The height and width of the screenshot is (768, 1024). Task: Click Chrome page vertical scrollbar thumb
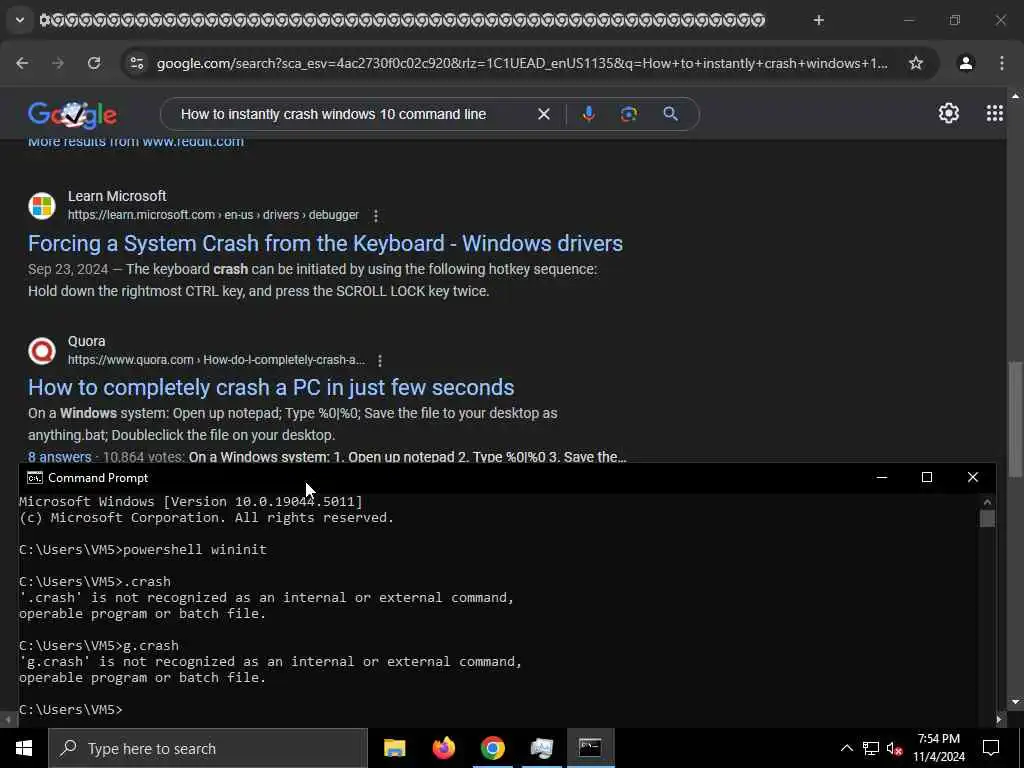point(1015,419)
